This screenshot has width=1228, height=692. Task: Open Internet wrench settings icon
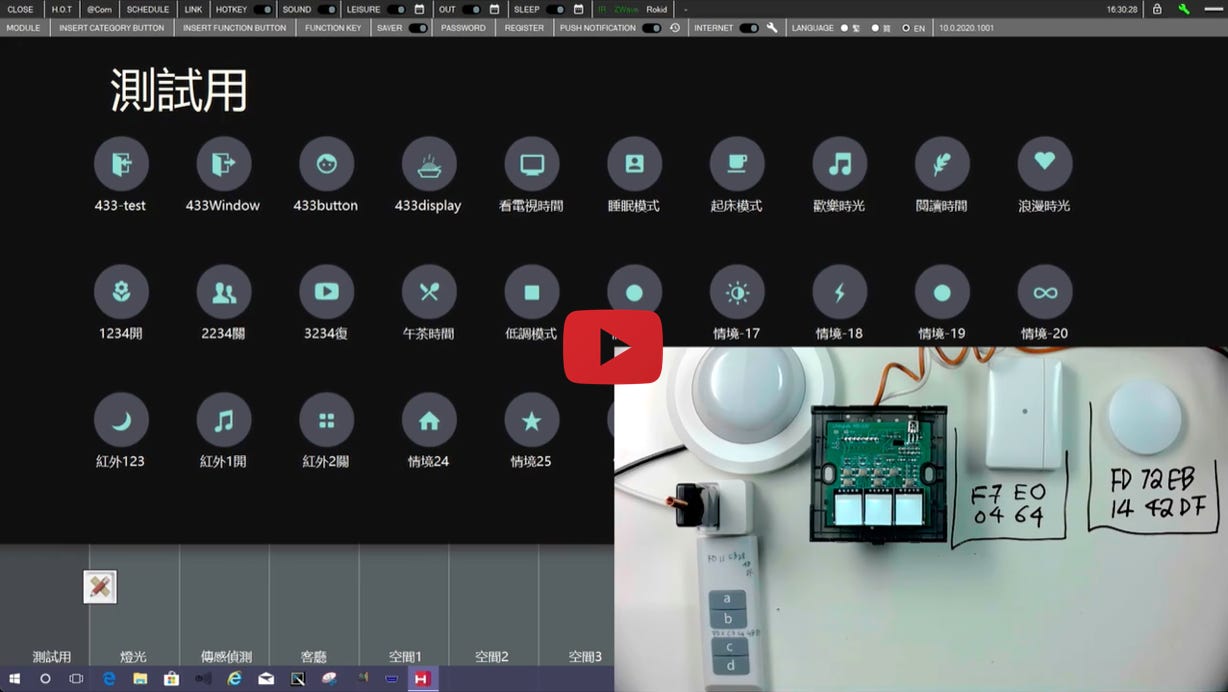coord(772,28)
